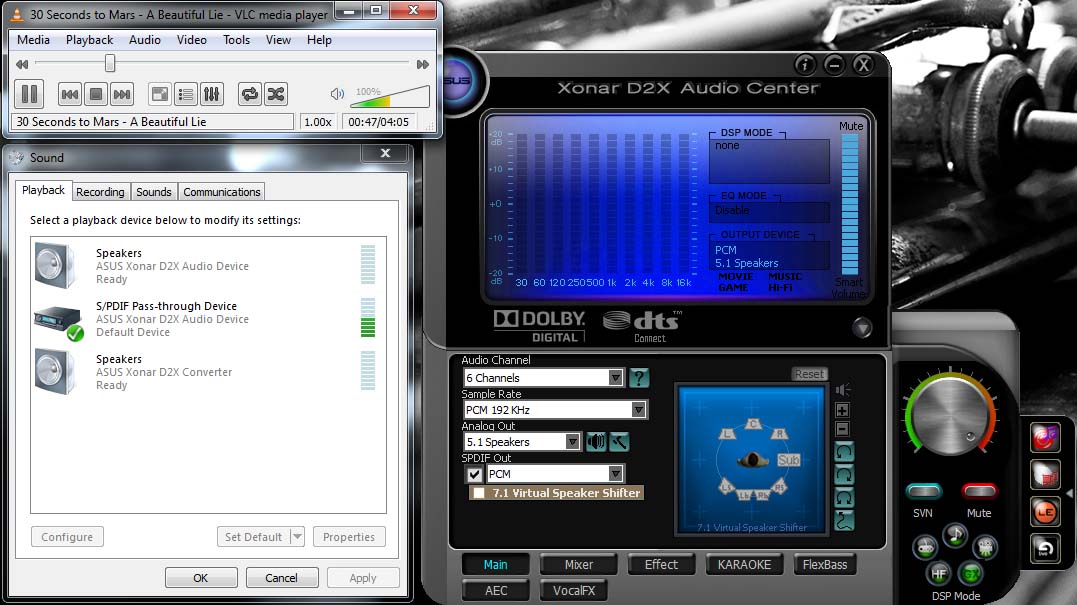Select Speakers ASUS Xonar D2X Audio Device
The image size is (1077, 605).
click(x=208, y=266)
